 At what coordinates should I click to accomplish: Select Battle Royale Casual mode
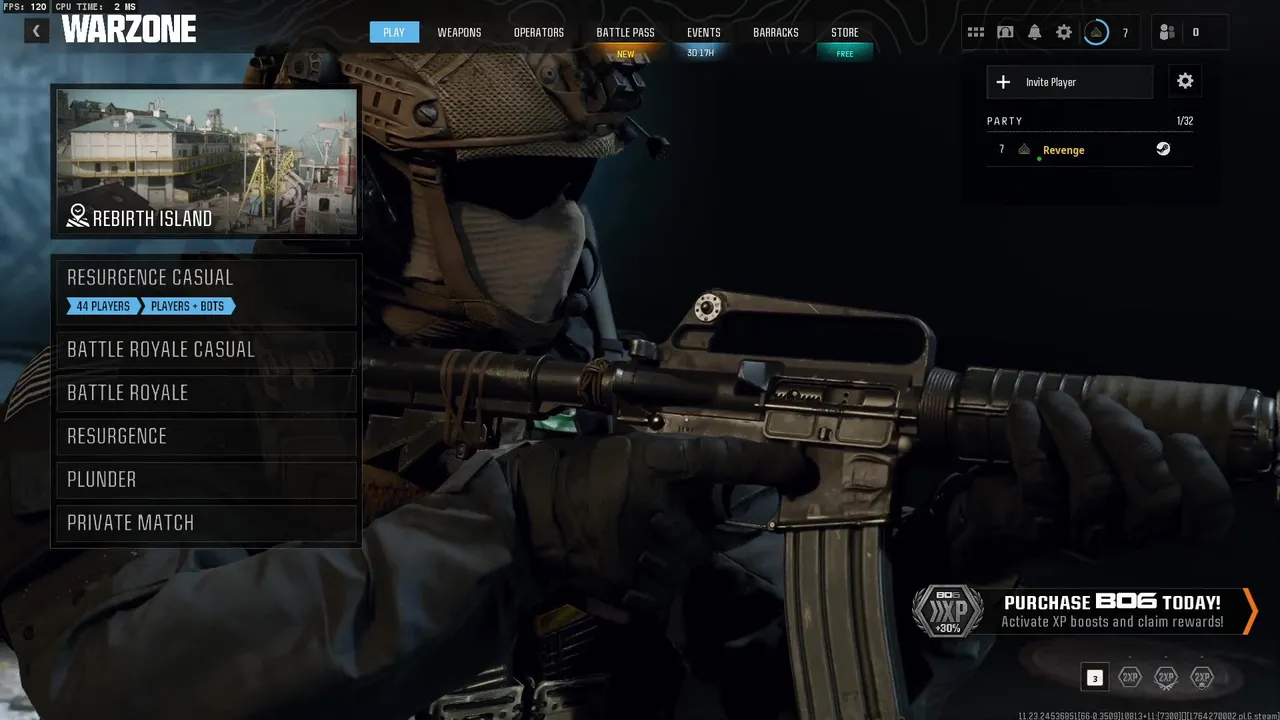[206, 349]
